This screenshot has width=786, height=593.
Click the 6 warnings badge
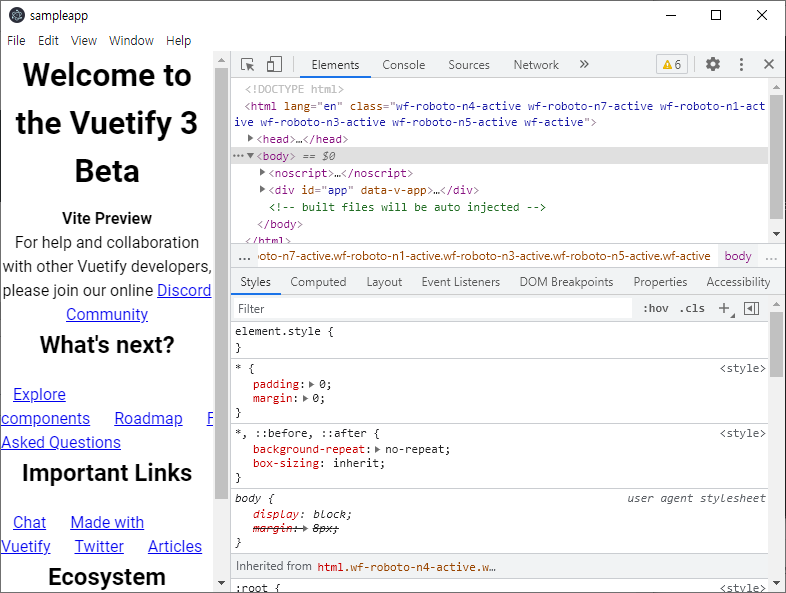coord(672,64)
